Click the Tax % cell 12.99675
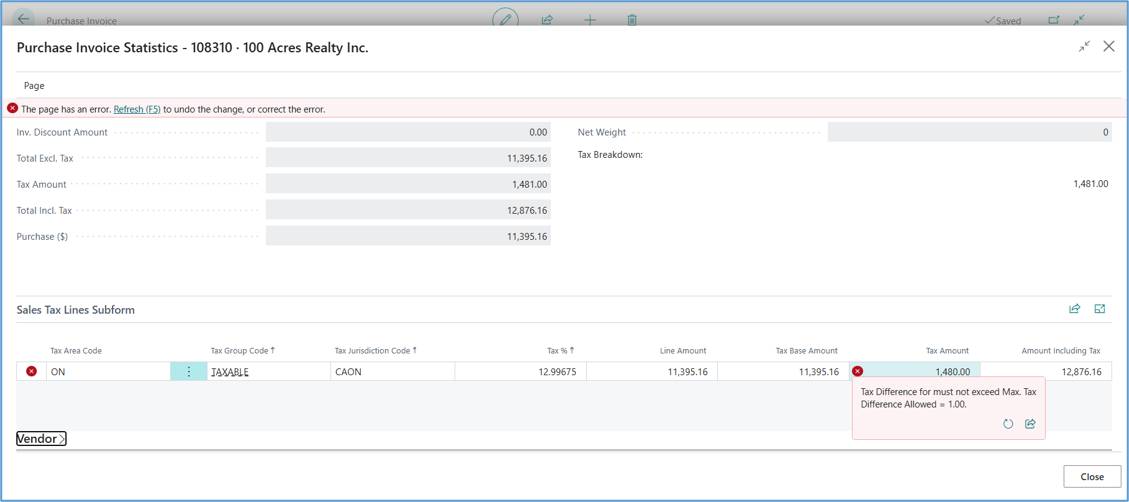The height and width of the screenshot is (502, 1129). pos(521,372)
